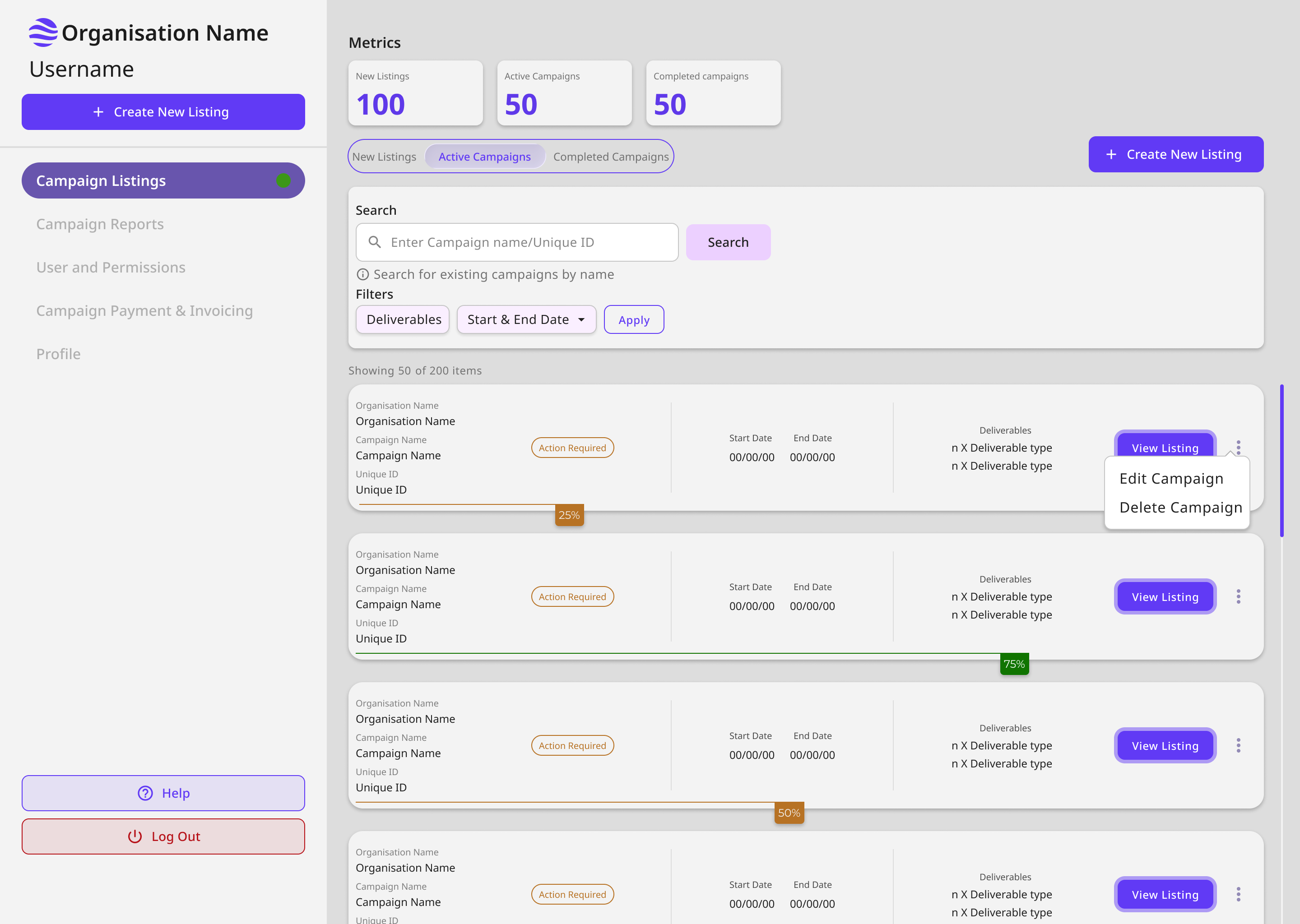Click Action Required badge on first card

click(573, 448)
